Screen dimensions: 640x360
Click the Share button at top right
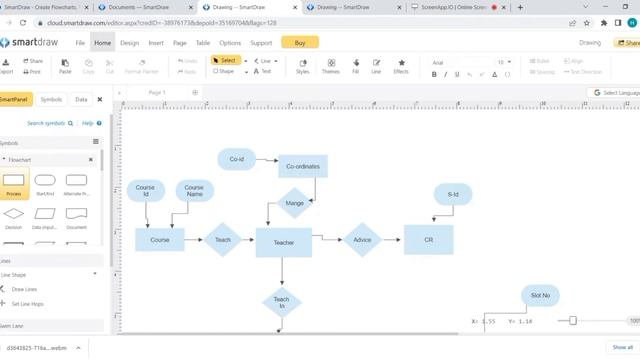click(x=628, y=42)
